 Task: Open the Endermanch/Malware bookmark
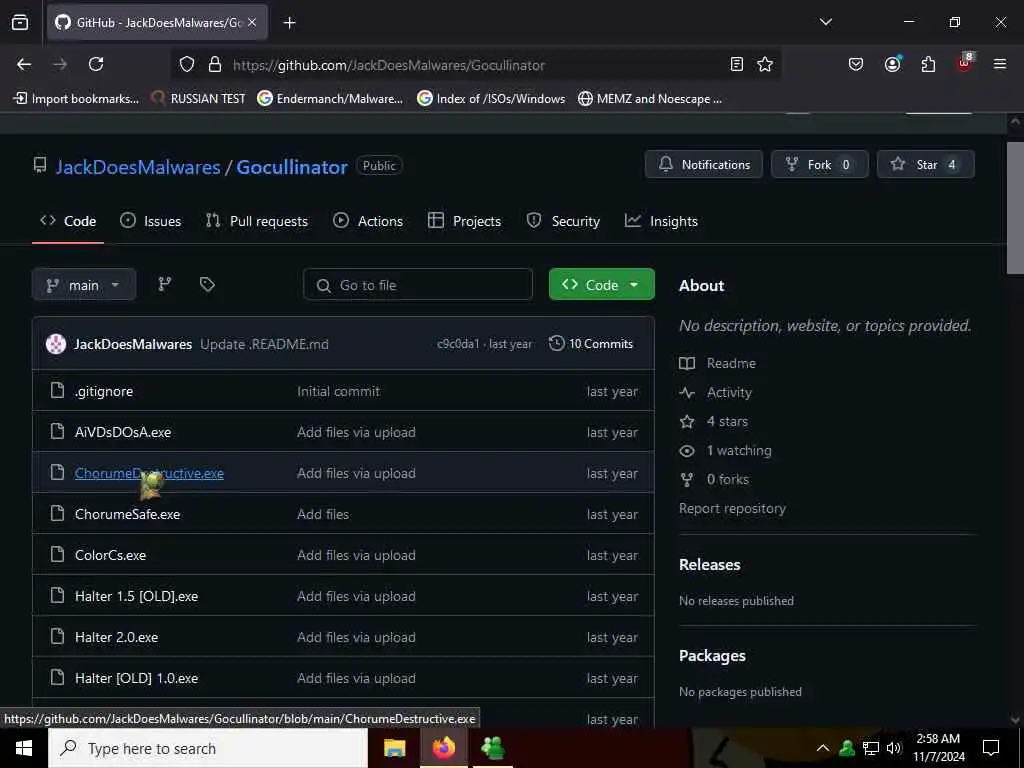pyautogui.click(x=330, y=99)
